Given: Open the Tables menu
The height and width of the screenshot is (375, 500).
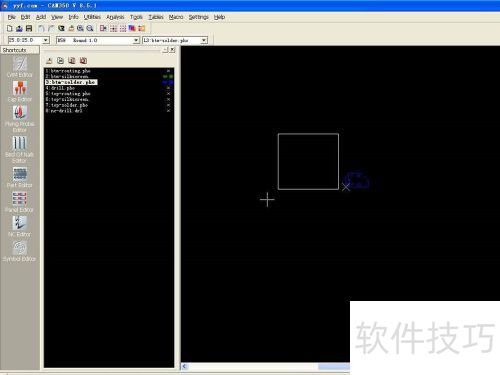Looking at the screenshot, I should (156, 17).
